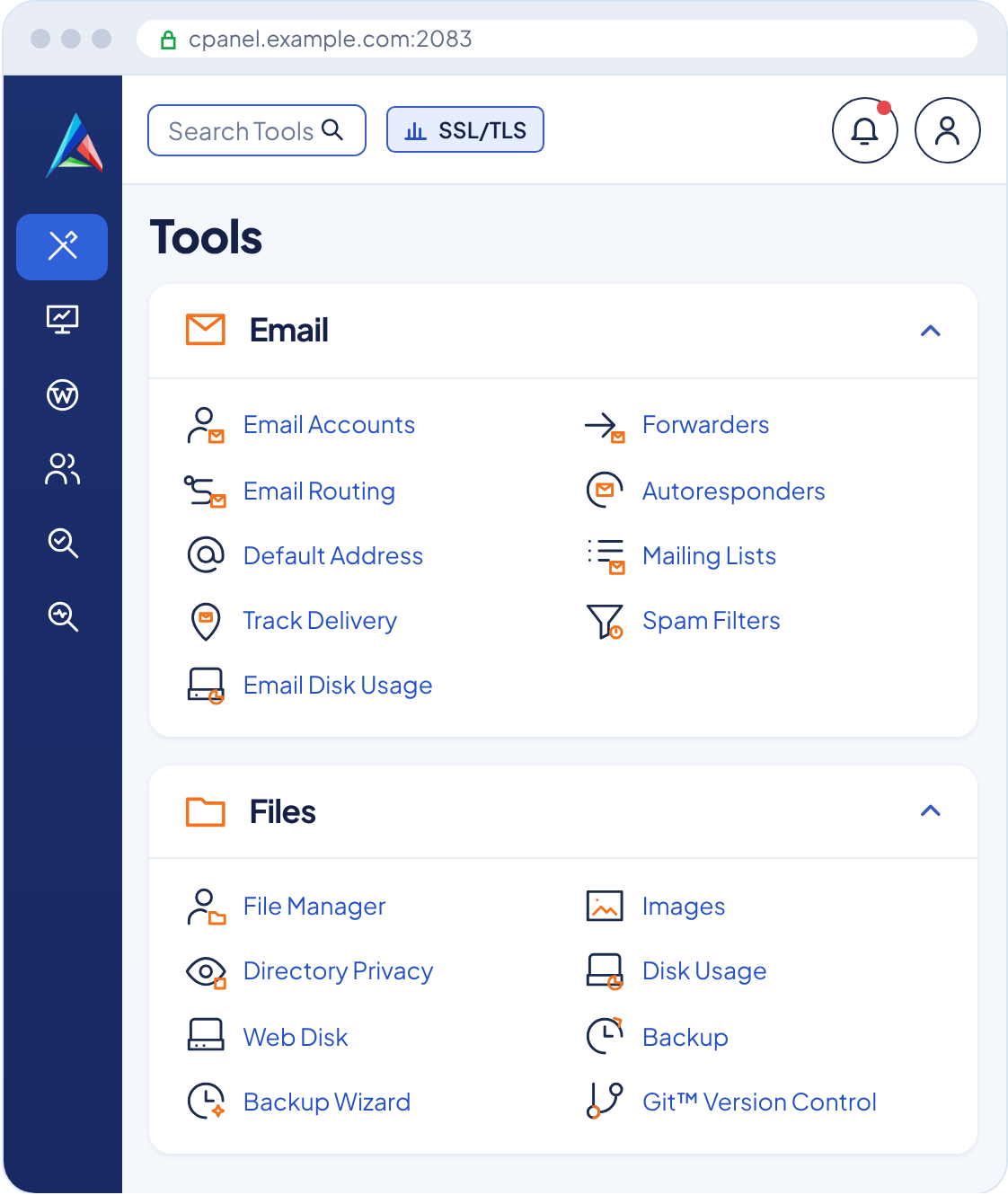1008x1195 pixels.
Task: Open the Email Routing link
Action: point(320,491)
